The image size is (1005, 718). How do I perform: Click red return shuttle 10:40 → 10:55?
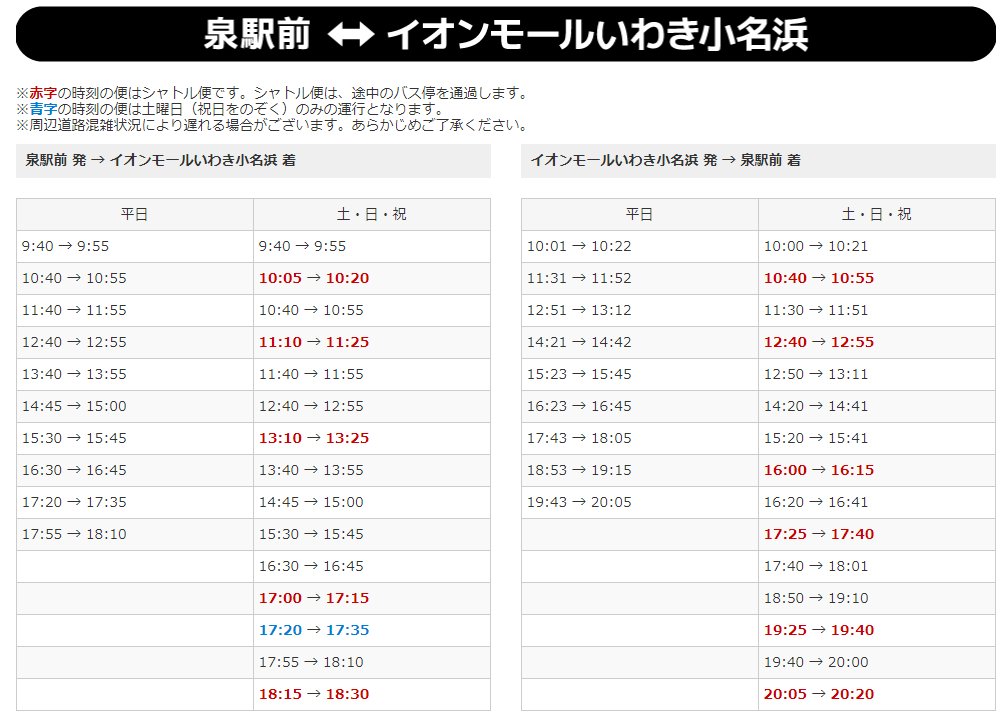coord(819,278)
